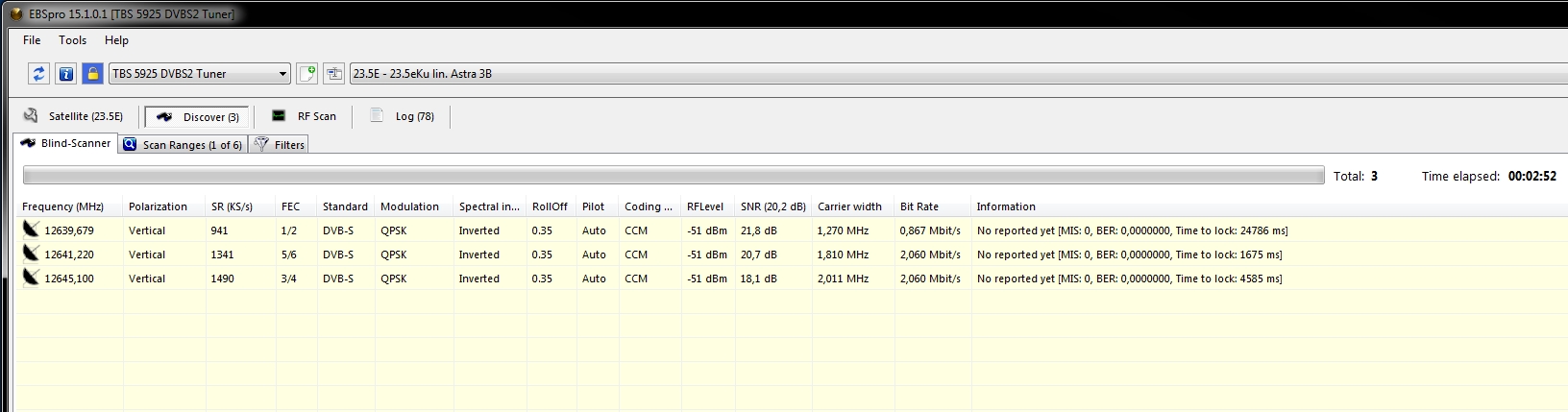The height and width of the screenshot is (412, 1568).
Task: Click the scan progress bar
Action: [x=673, y=176]
